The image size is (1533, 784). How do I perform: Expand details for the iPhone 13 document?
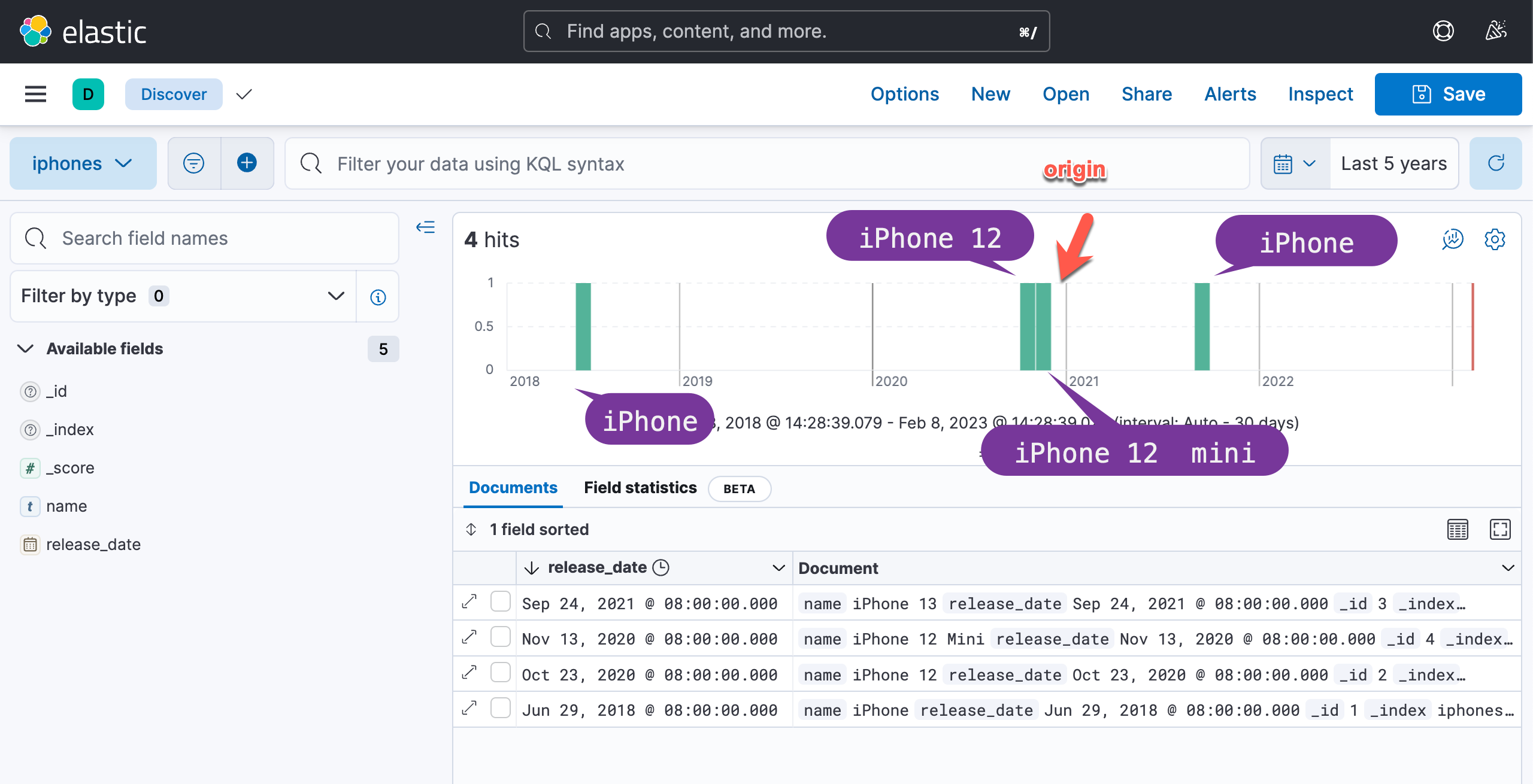tap(469, 602)
